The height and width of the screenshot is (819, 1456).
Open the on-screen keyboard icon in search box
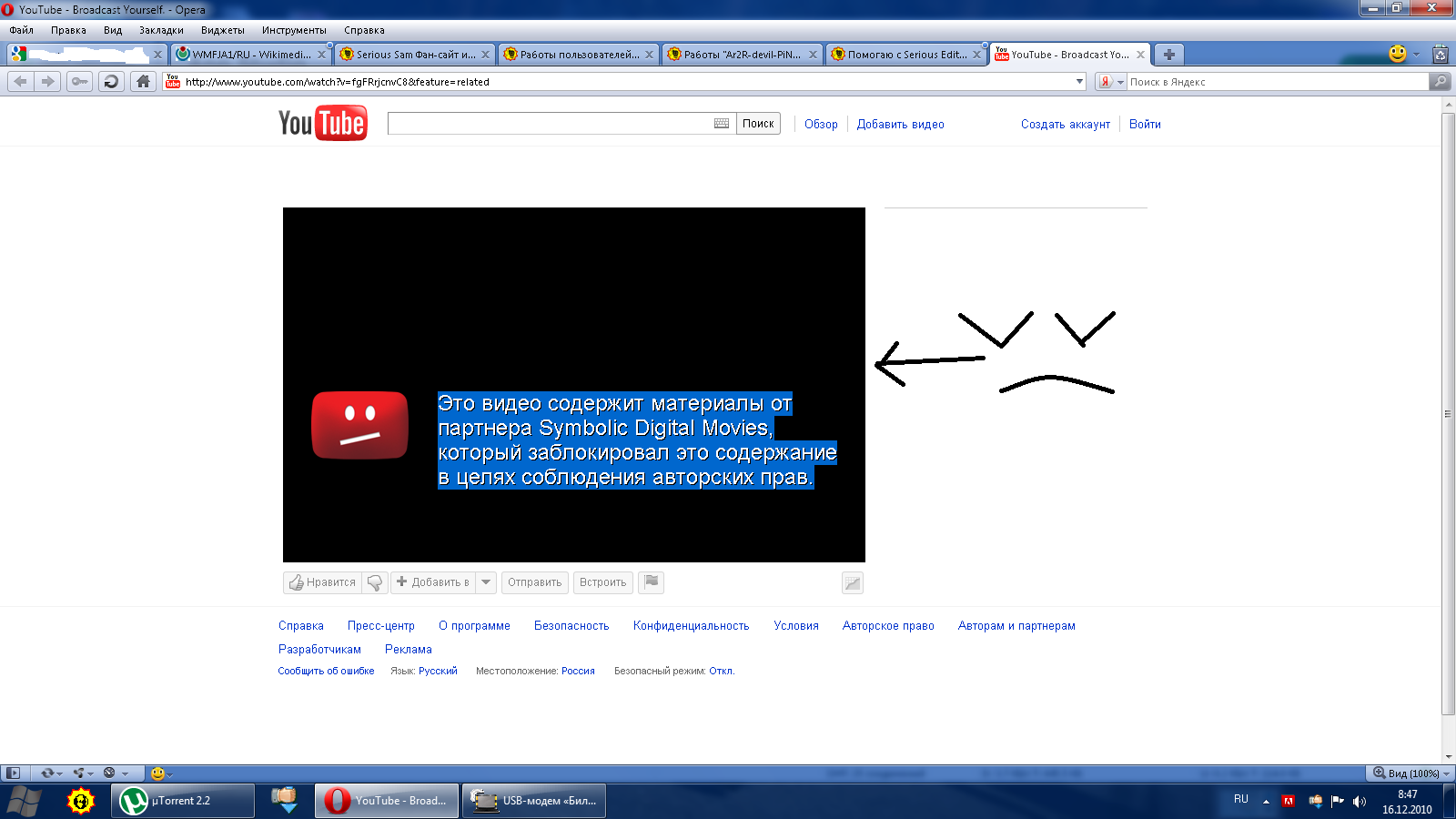722,124
